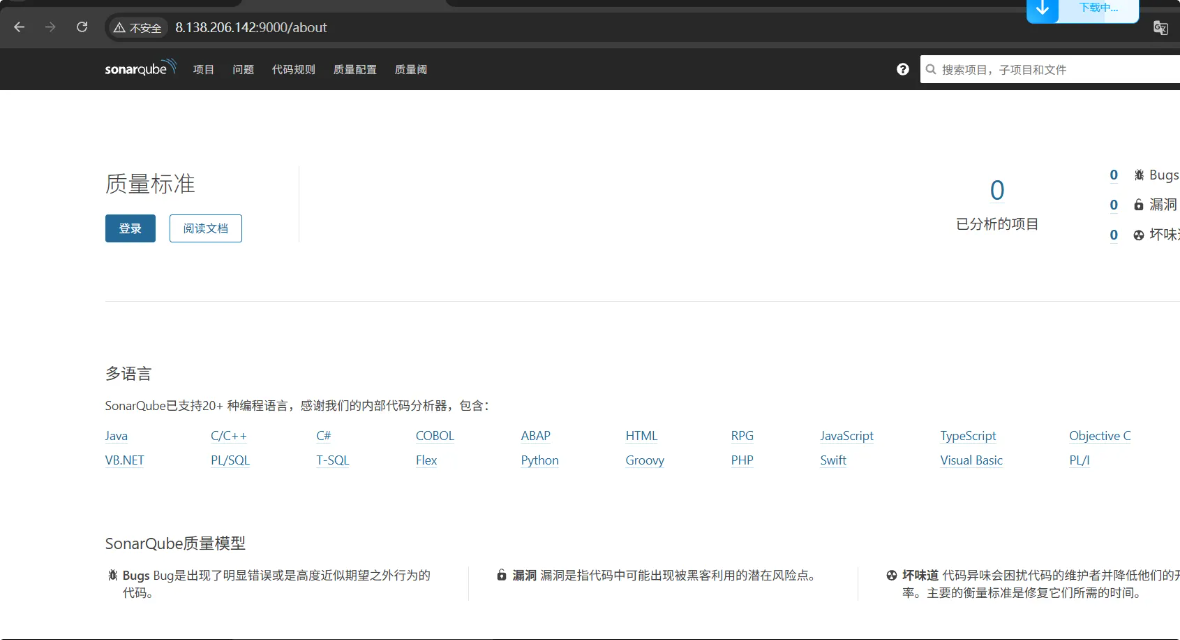Open the Flex language link
The width and height of the screenshot is (1180, 640).
pyautogui.click(x=426, y=460)
